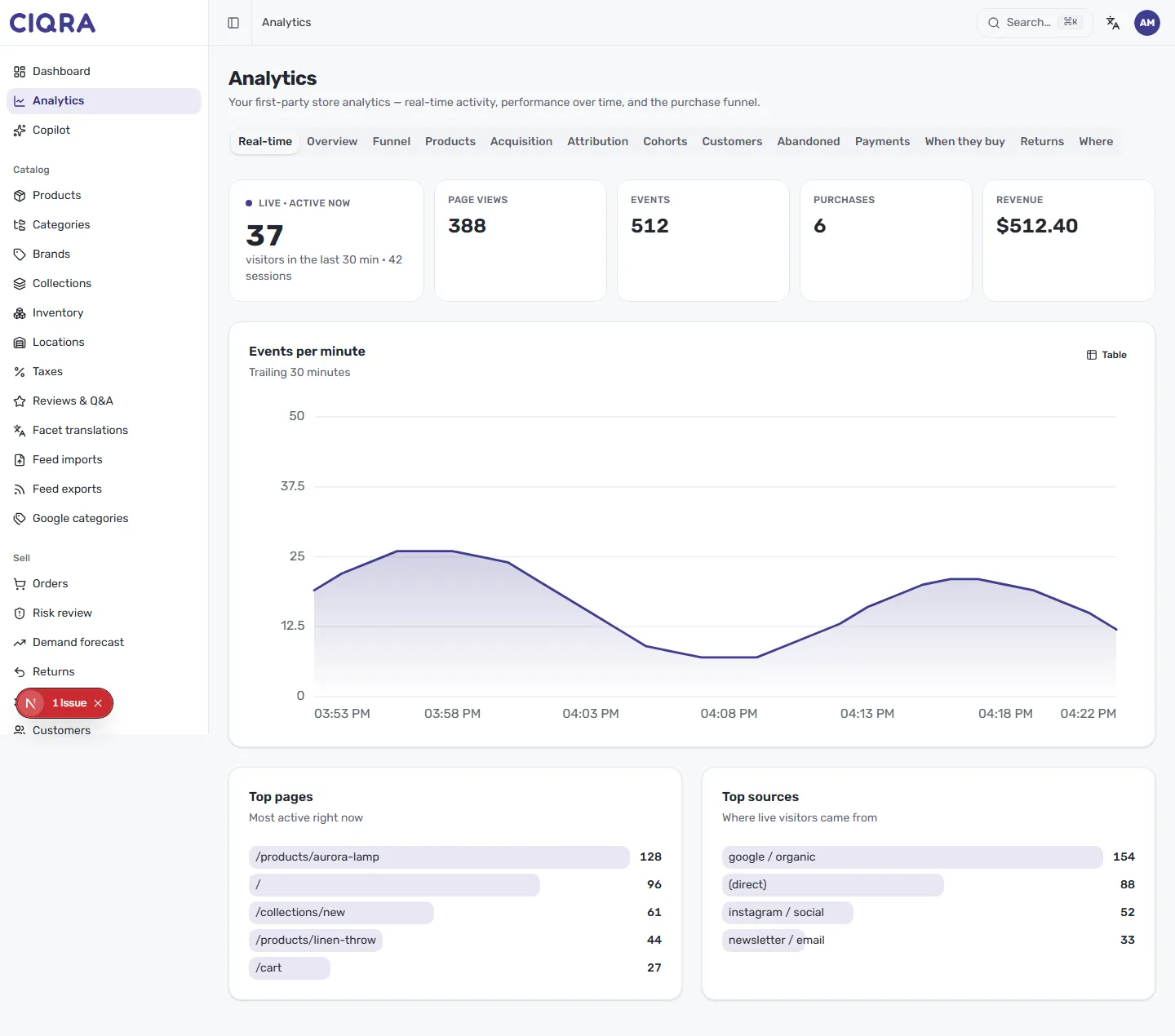Toggle the sidebar panel icon
This screenshot has width=1175, height=1036.
pos(233,23)
